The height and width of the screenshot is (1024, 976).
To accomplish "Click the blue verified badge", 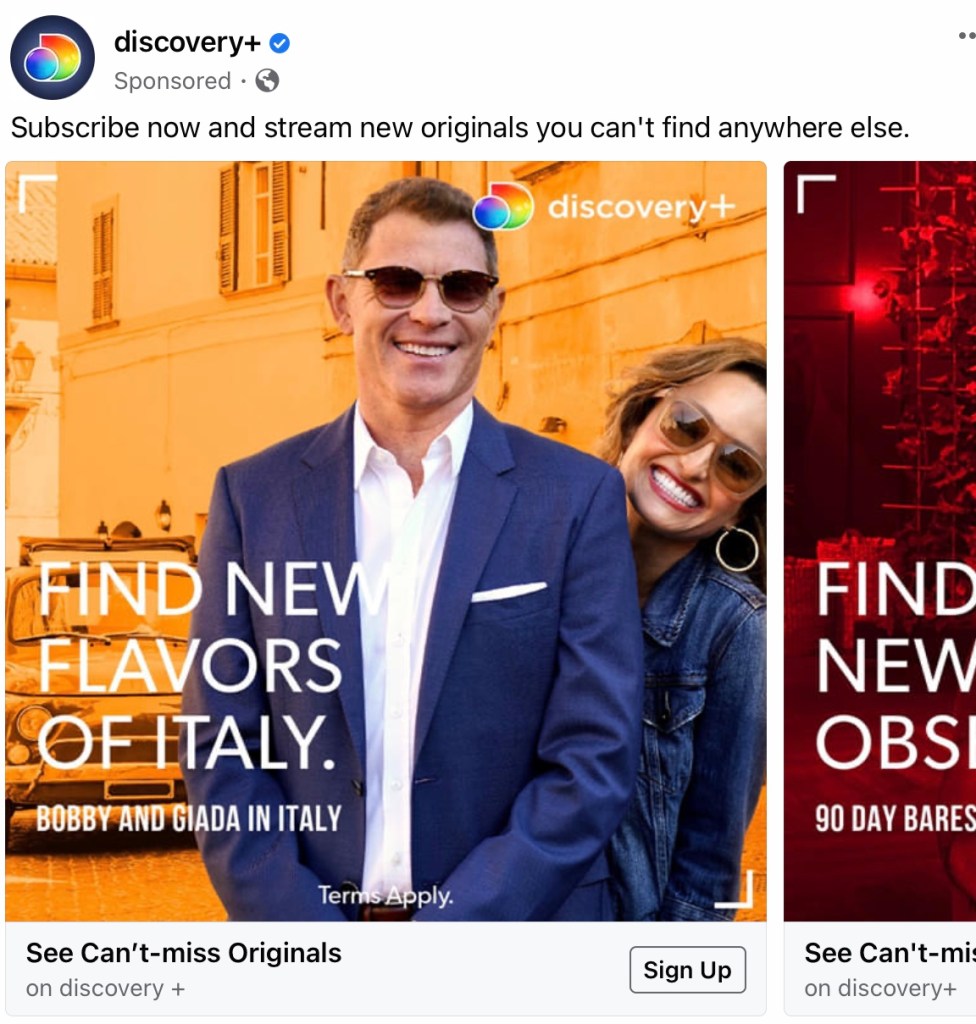I will pos(280,43).
